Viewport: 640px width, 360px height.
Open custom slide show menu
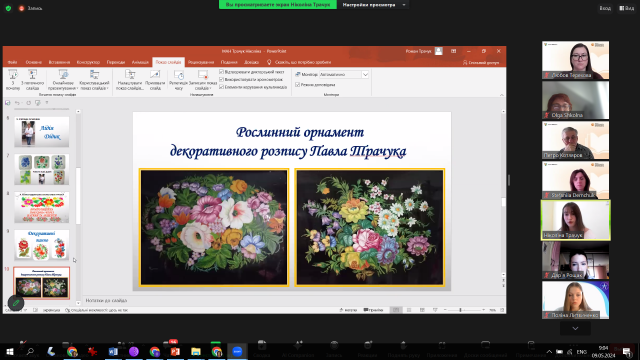pos(94,80)
